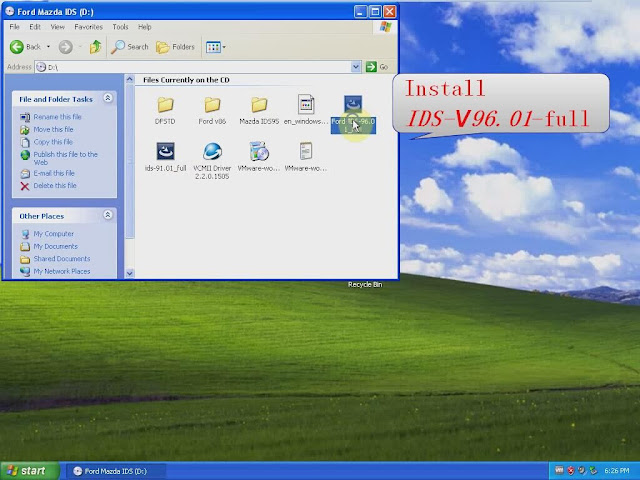Collapse the Other Places panel
The image size is (640, 480).
point(108,215)
